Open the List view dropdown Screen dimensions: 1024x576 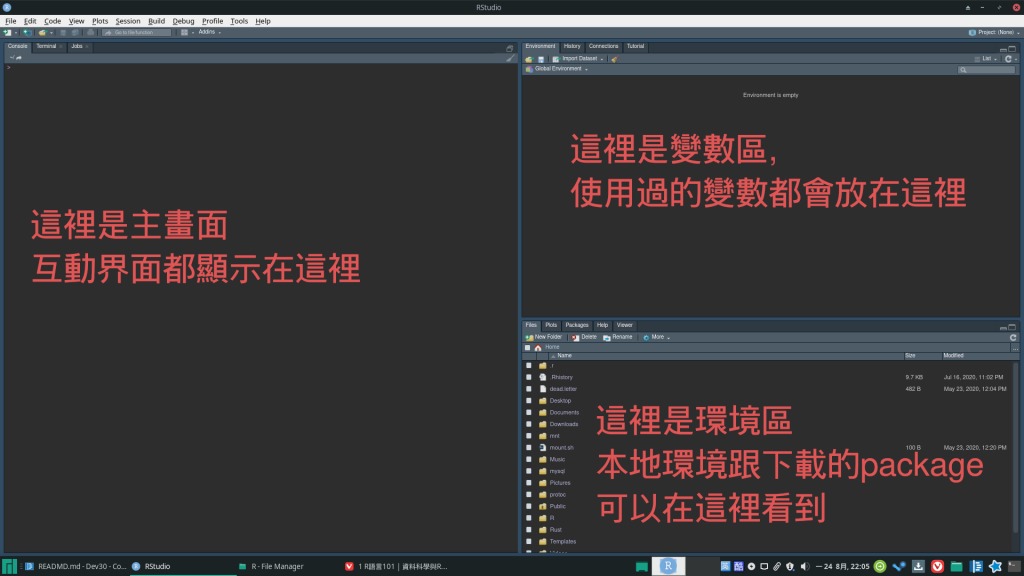[986, 59]
